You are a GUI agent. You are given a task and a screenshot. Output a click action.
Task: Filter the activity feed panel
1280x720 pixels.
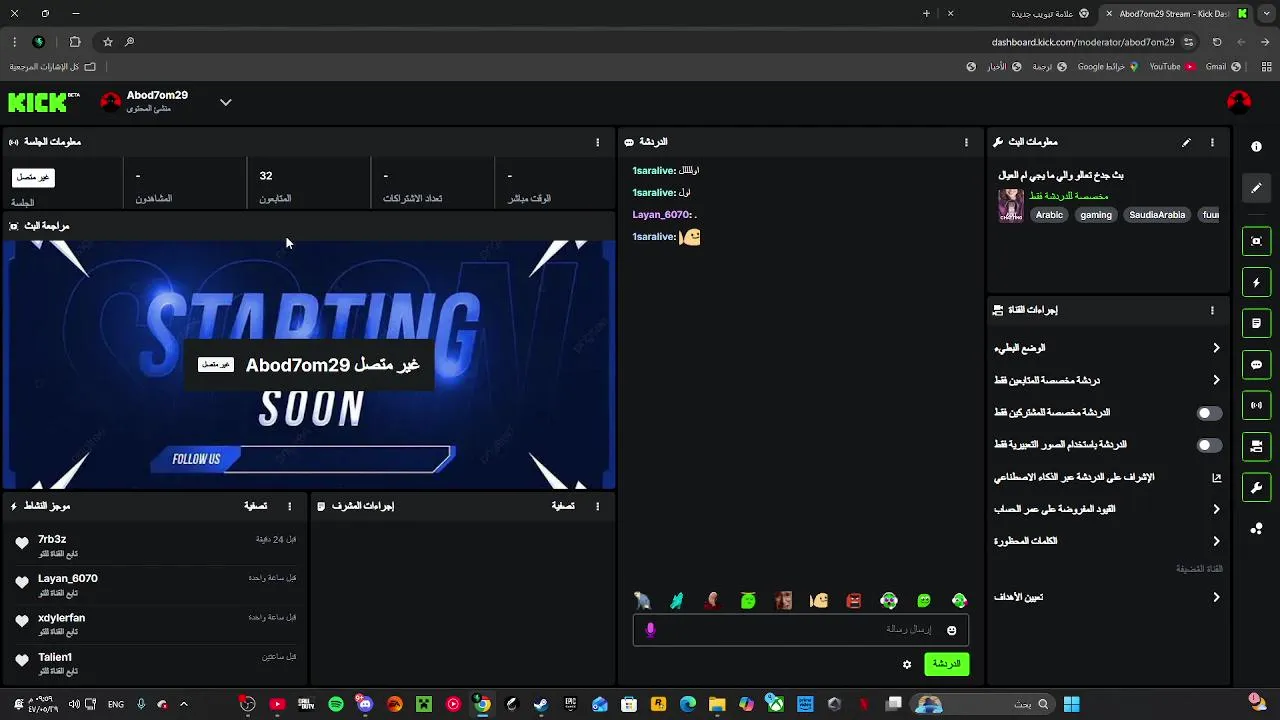(x=255, y=506)
